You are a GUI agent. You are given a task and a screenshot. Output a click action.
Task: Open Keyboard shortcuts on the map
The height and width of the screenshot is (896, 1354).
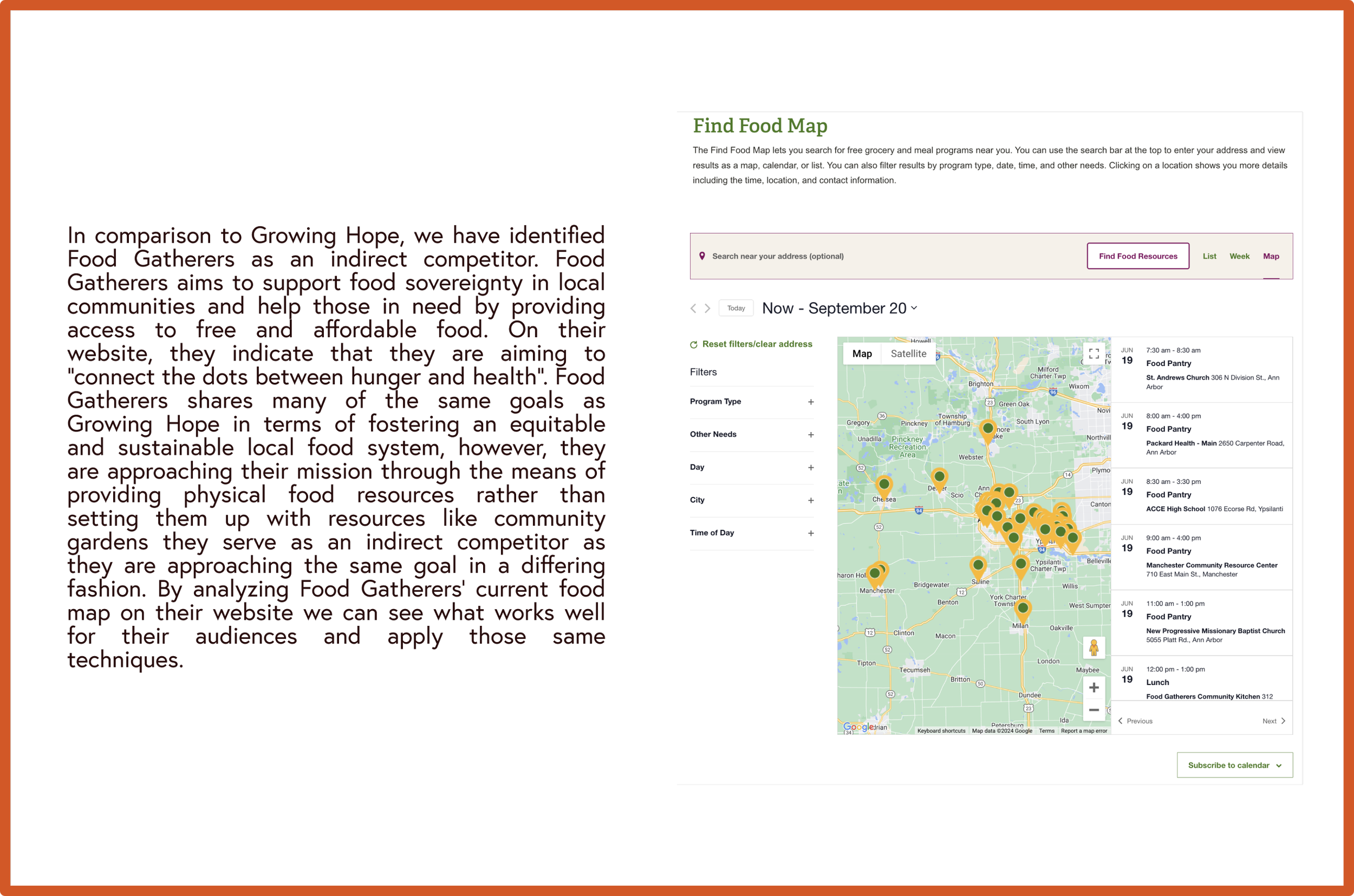pos(941,731)
